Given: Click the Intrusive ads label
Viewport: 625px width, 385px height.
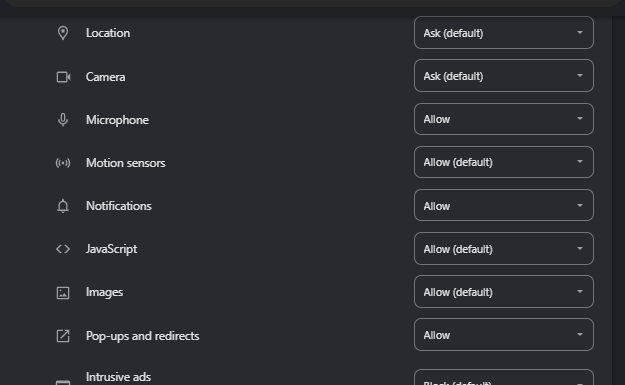Looking at the screenshot, I should [118, 377].
